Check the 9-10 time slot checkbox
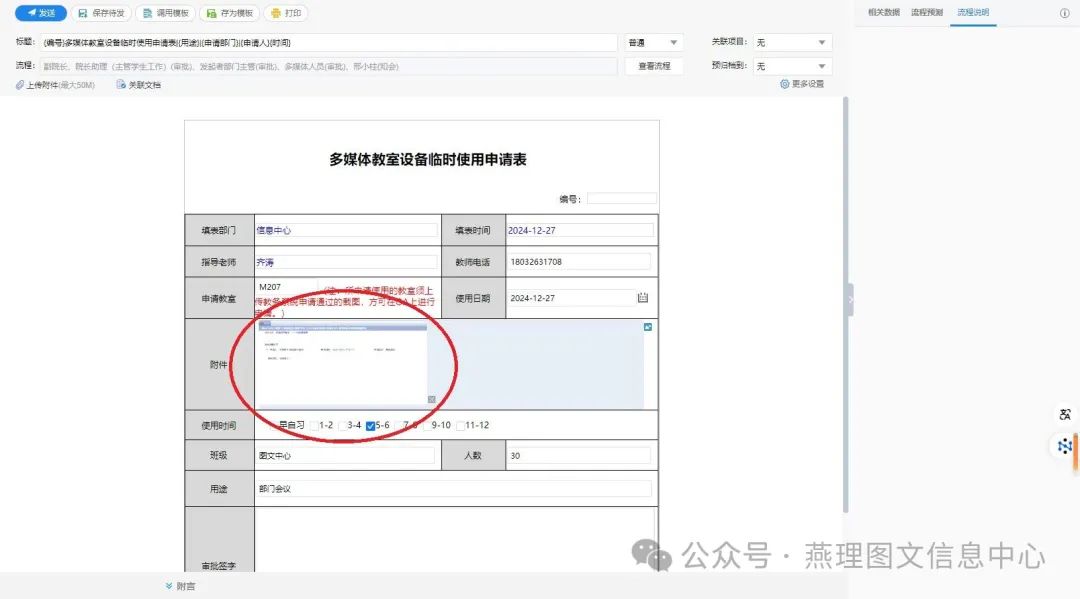Viewport: 1080px width, 599px height. pyautogui.click(x=426, y=426)
